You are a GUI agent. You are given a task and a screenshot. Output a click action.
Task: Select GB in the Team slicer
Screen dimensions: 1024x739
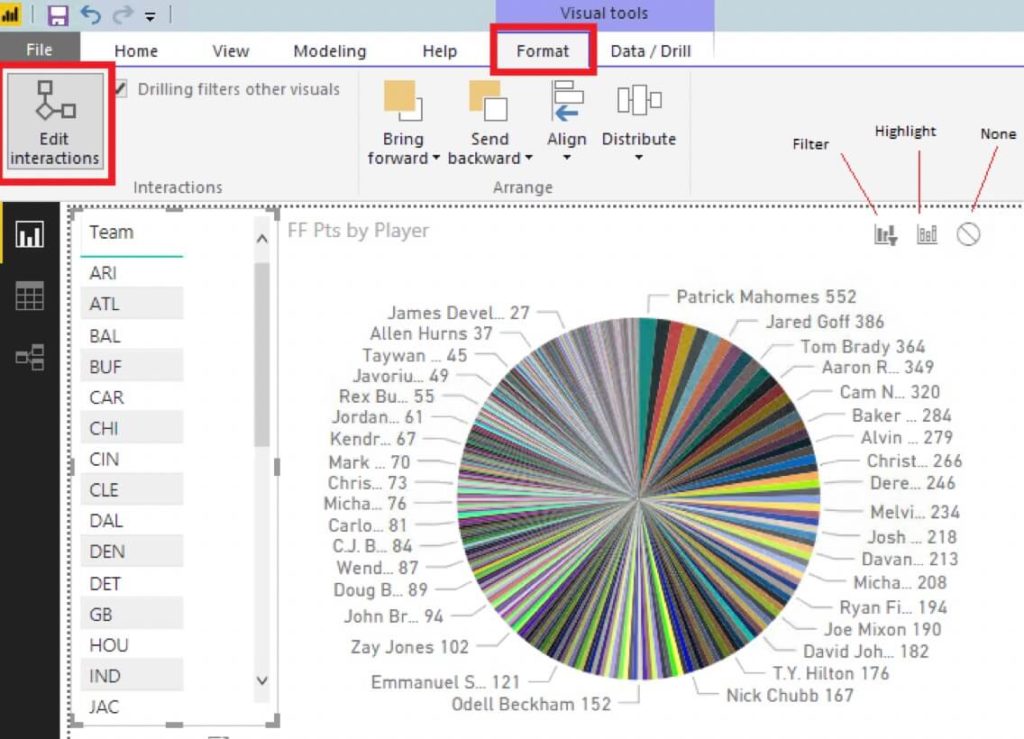(131, 614)
